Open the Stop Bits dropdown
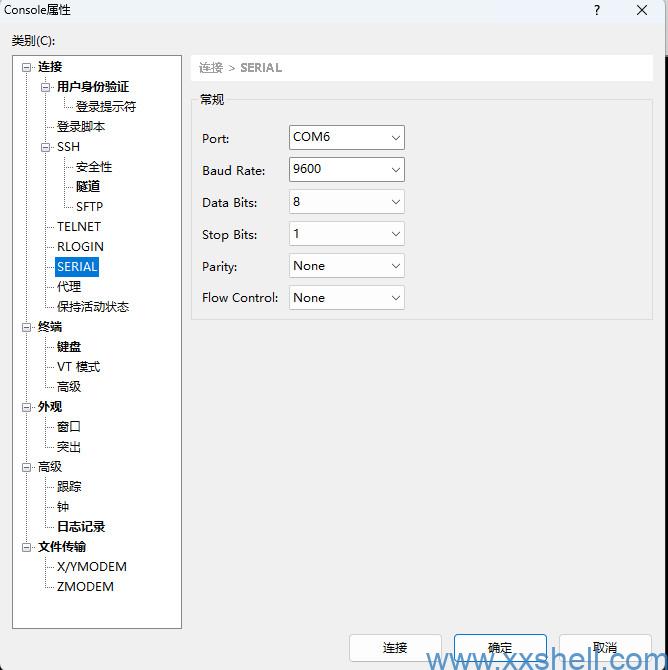The image size is (668, 670). point(346,234)
